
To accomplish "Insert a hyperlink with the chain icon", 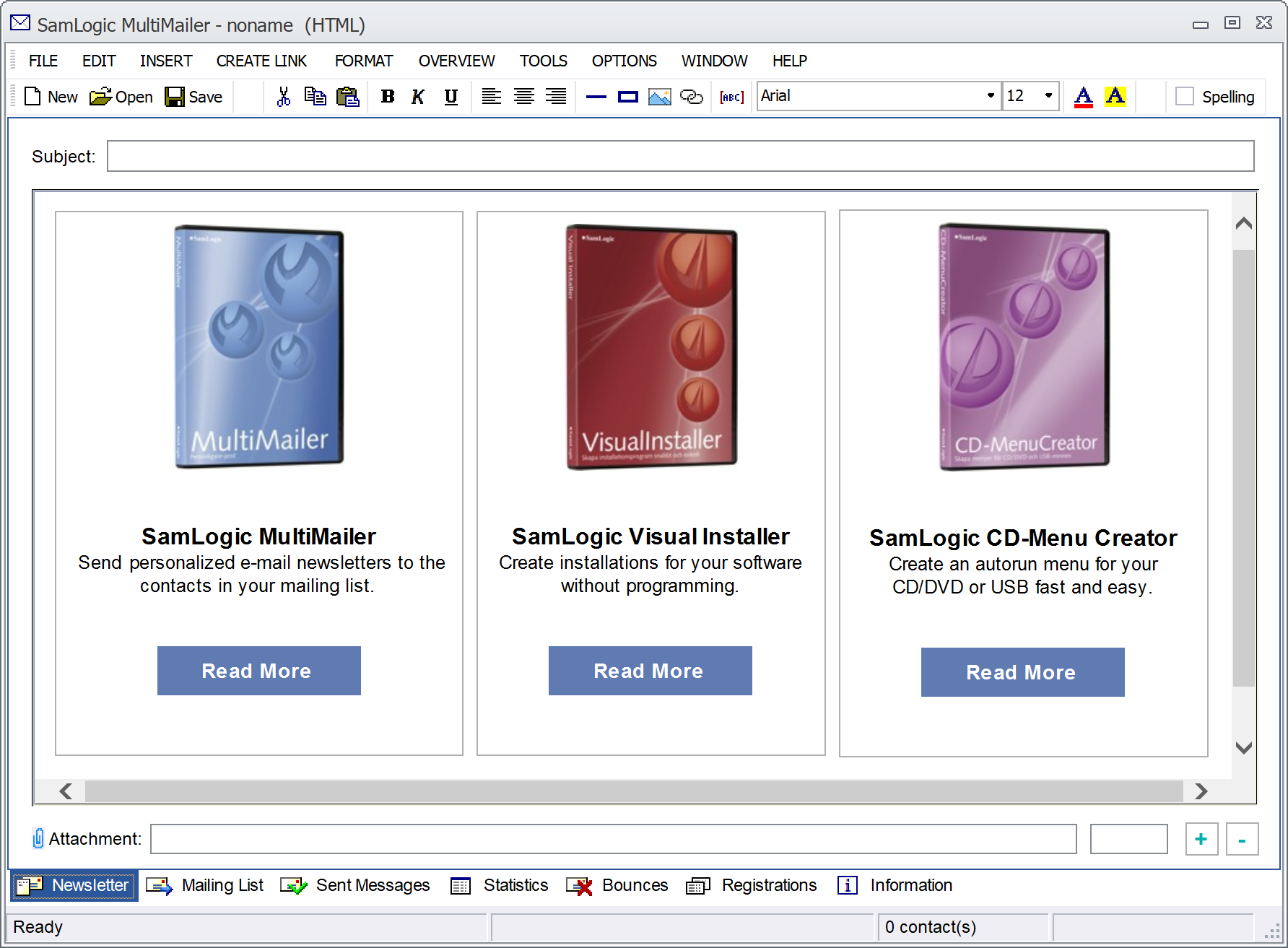I will (x=692, y=97).
